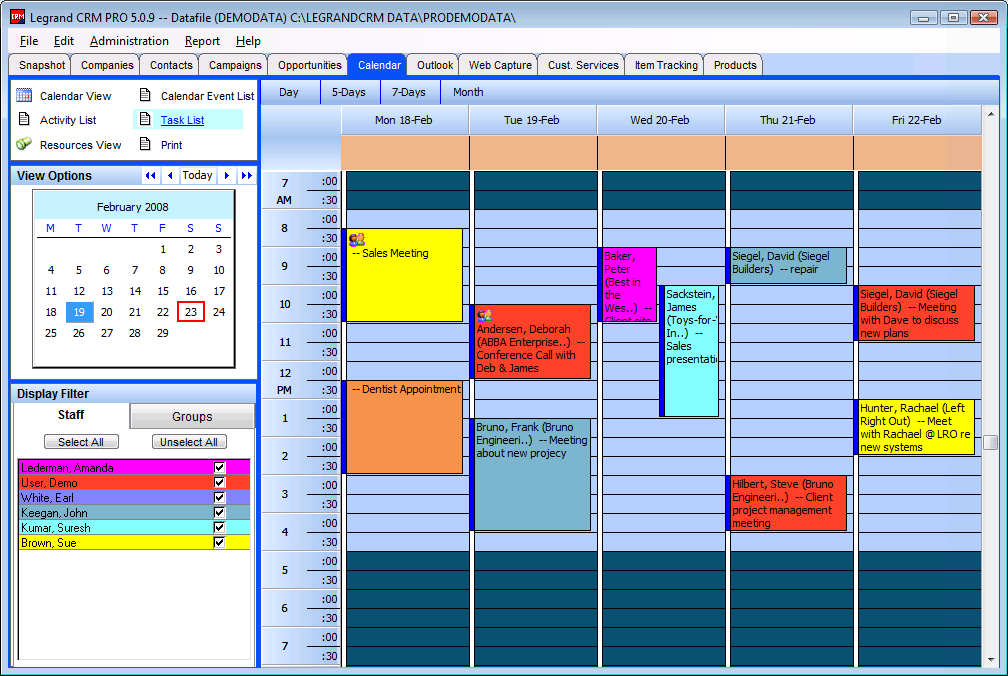The height and width of the screenshot is (676, 1008).
Task: Open the Item Tracking tab
Action: [x=666, y=65]
